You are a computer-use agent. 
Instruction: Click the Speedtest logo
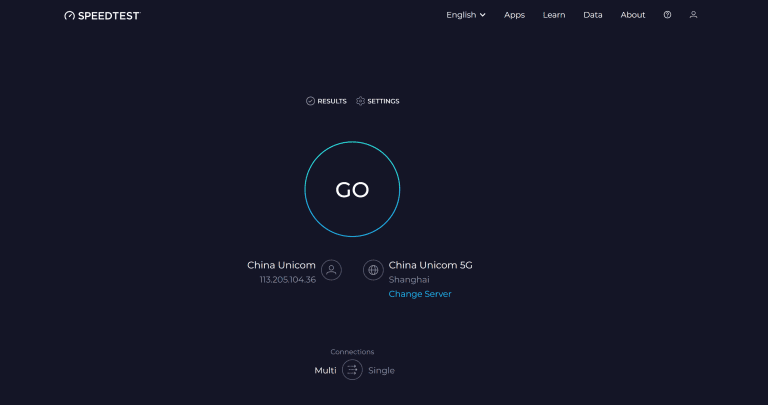coord(102,16)
